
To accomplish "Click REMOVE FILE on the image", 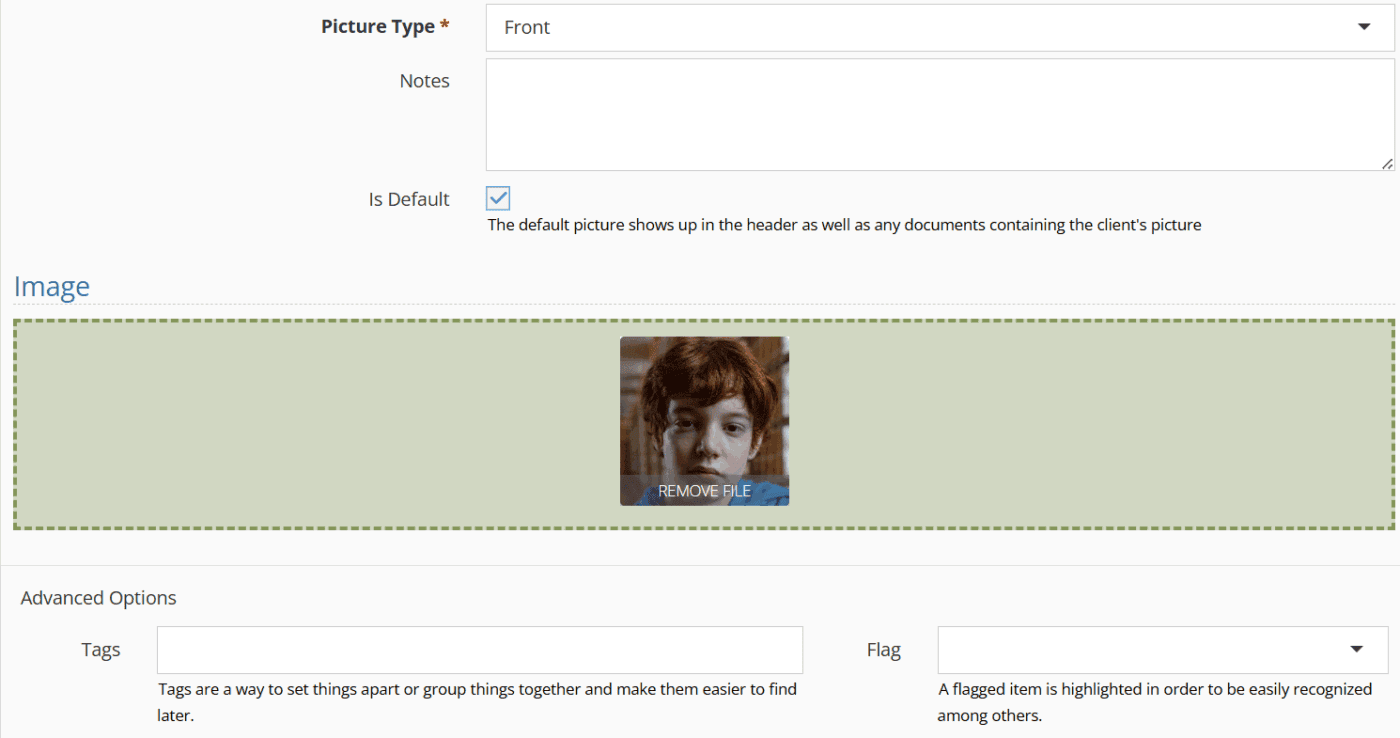I will pyautogui.click(x=704, y=491).
